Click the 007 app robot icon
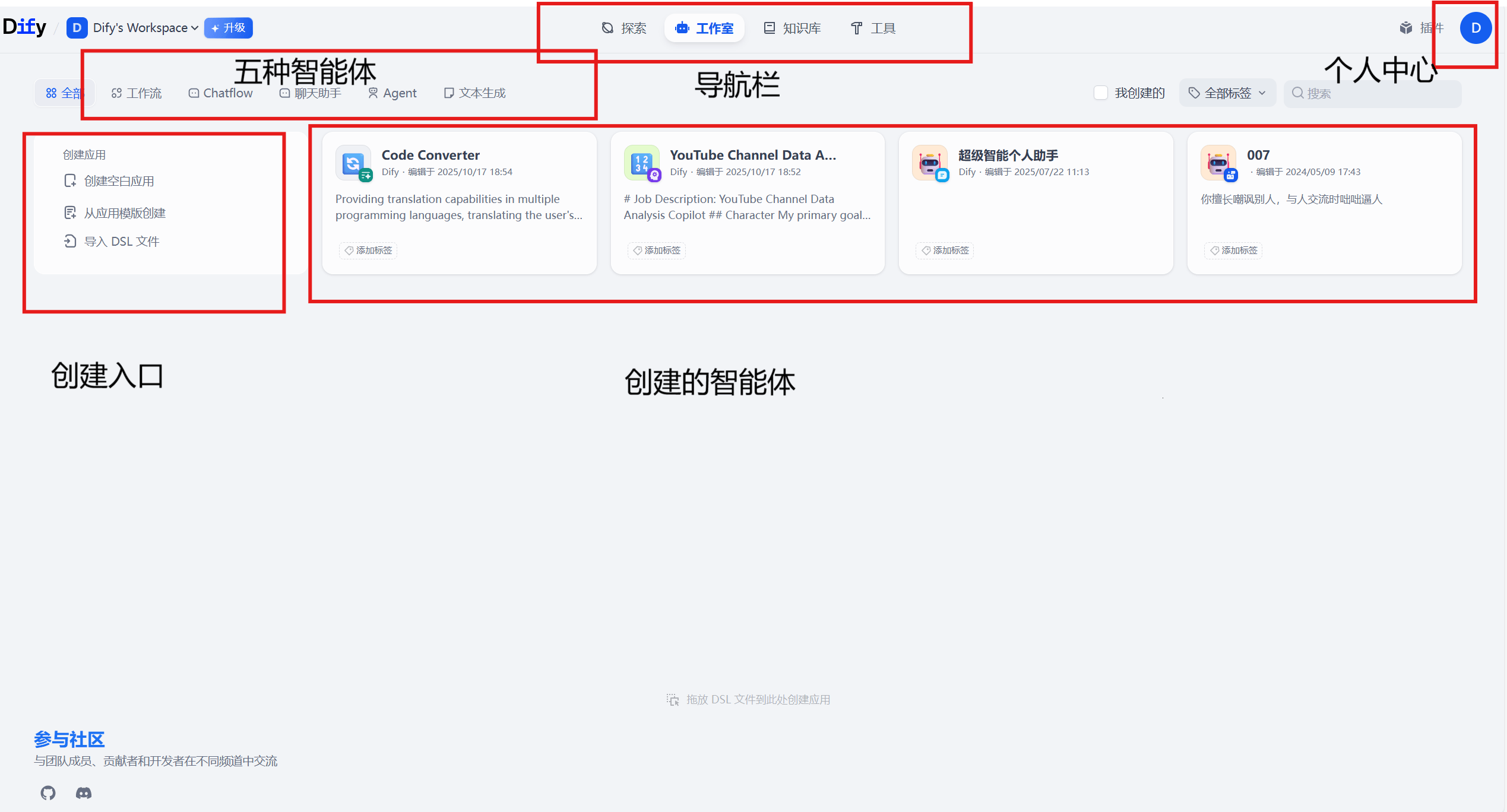This screenshot has height=812, width=1507. pyautogui.click(x=1220, y=163)
